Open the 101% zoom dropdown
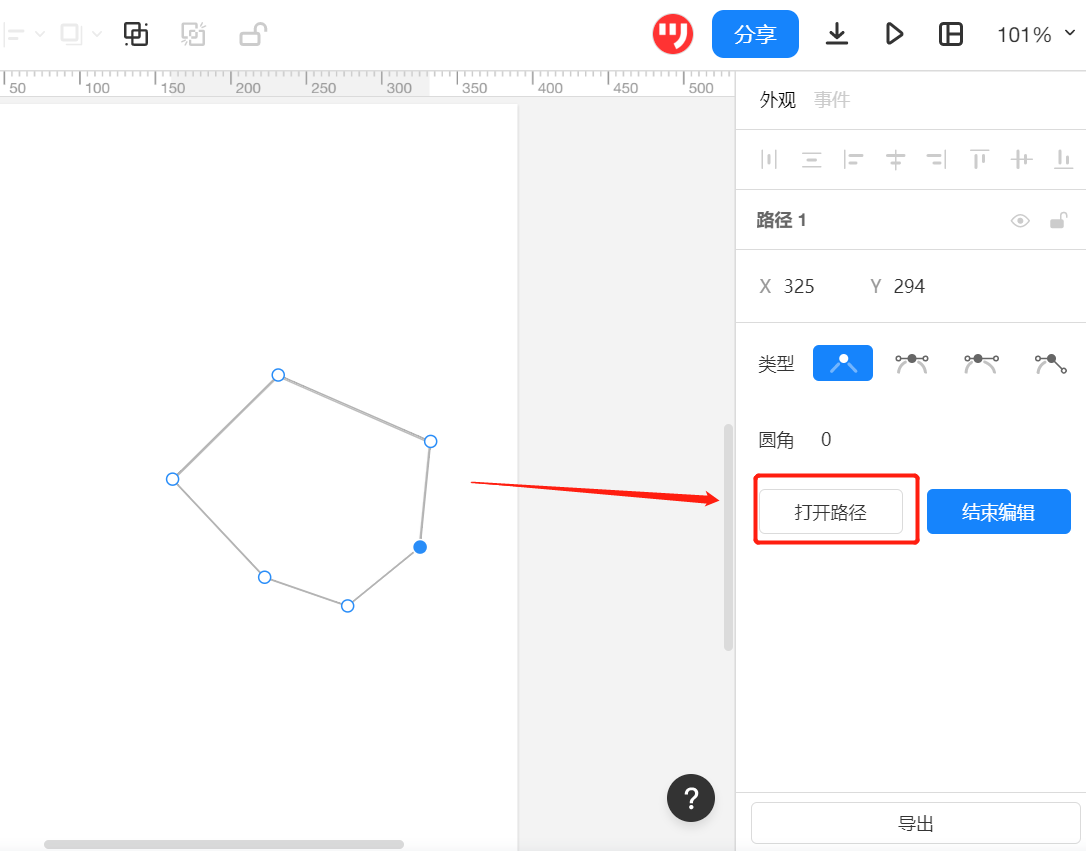This screenshot has width=1086, height=851. [1036, 35]
